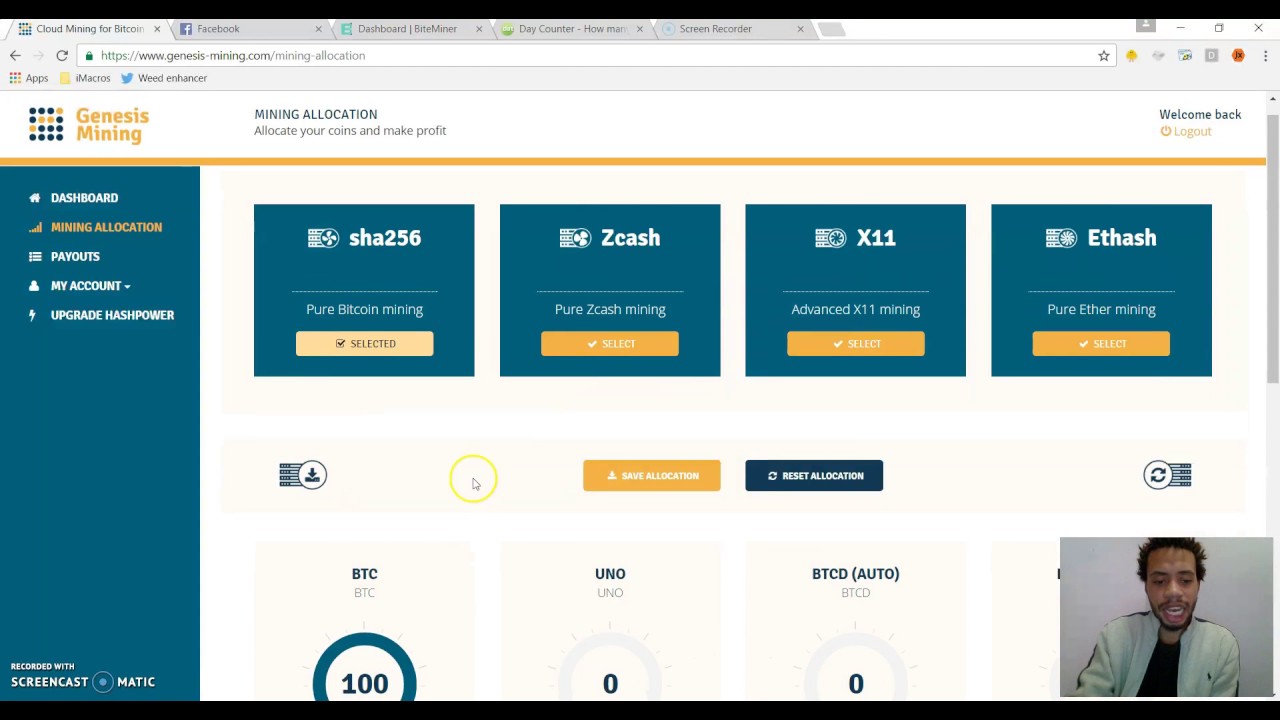
Task: Go to Payouts in the sidebar
Action: (75, 256)
